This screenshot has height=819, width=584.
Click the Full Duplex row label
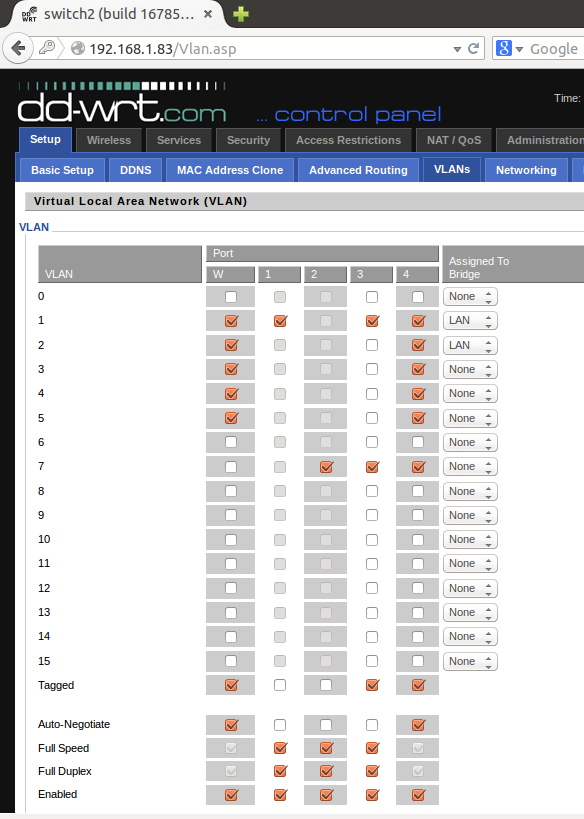(65, 771)
